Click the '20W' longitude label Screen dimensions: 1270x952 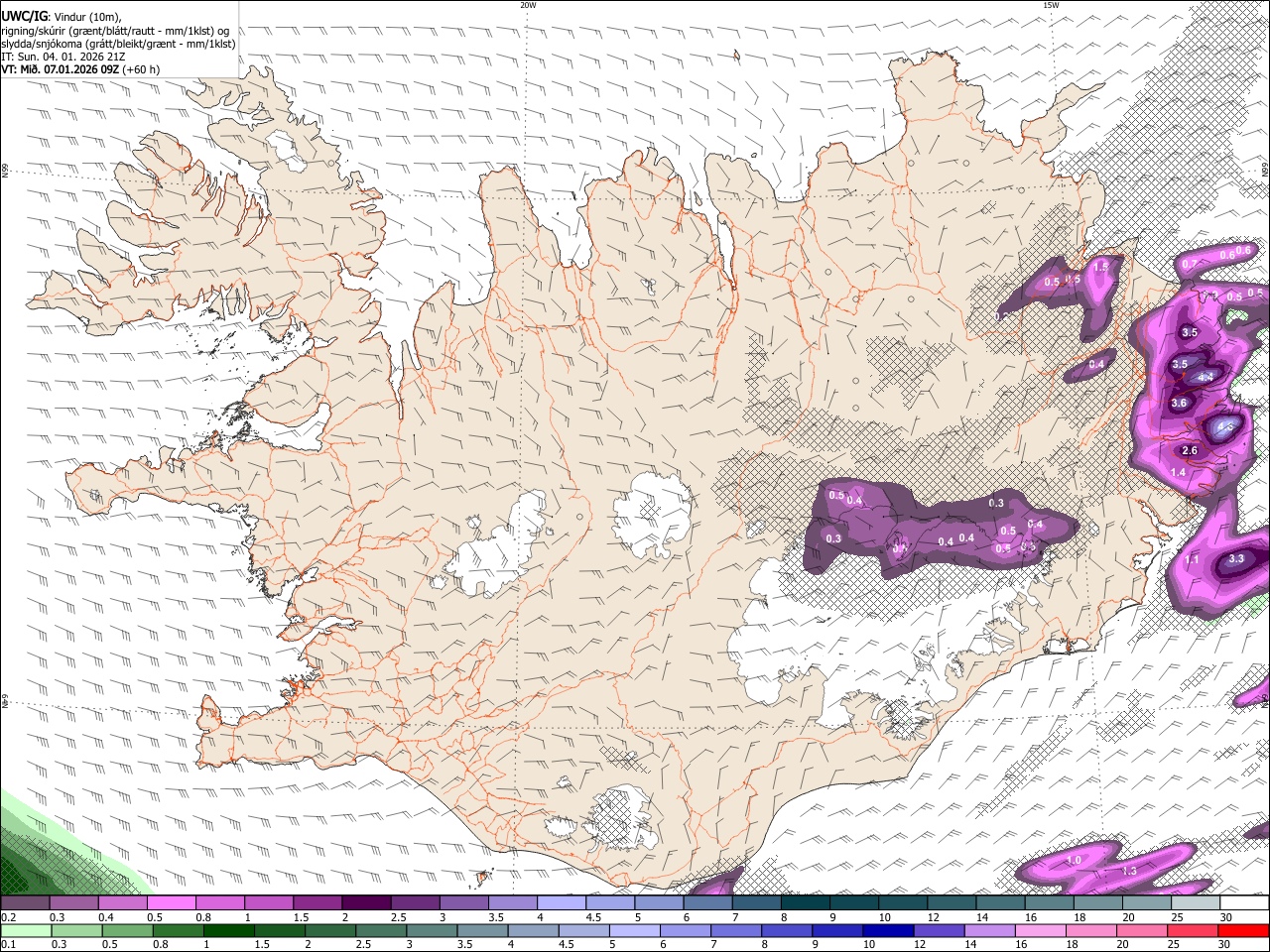[528, 5]
